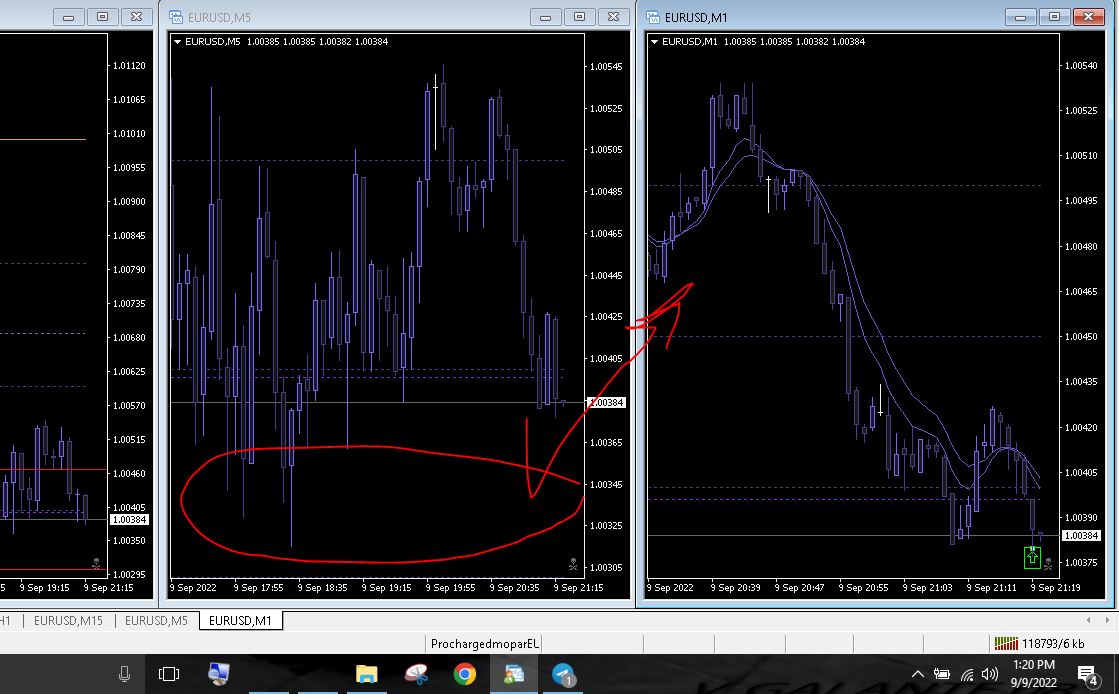Click the 1.00384 price label in M5 chart

[607, 403]
